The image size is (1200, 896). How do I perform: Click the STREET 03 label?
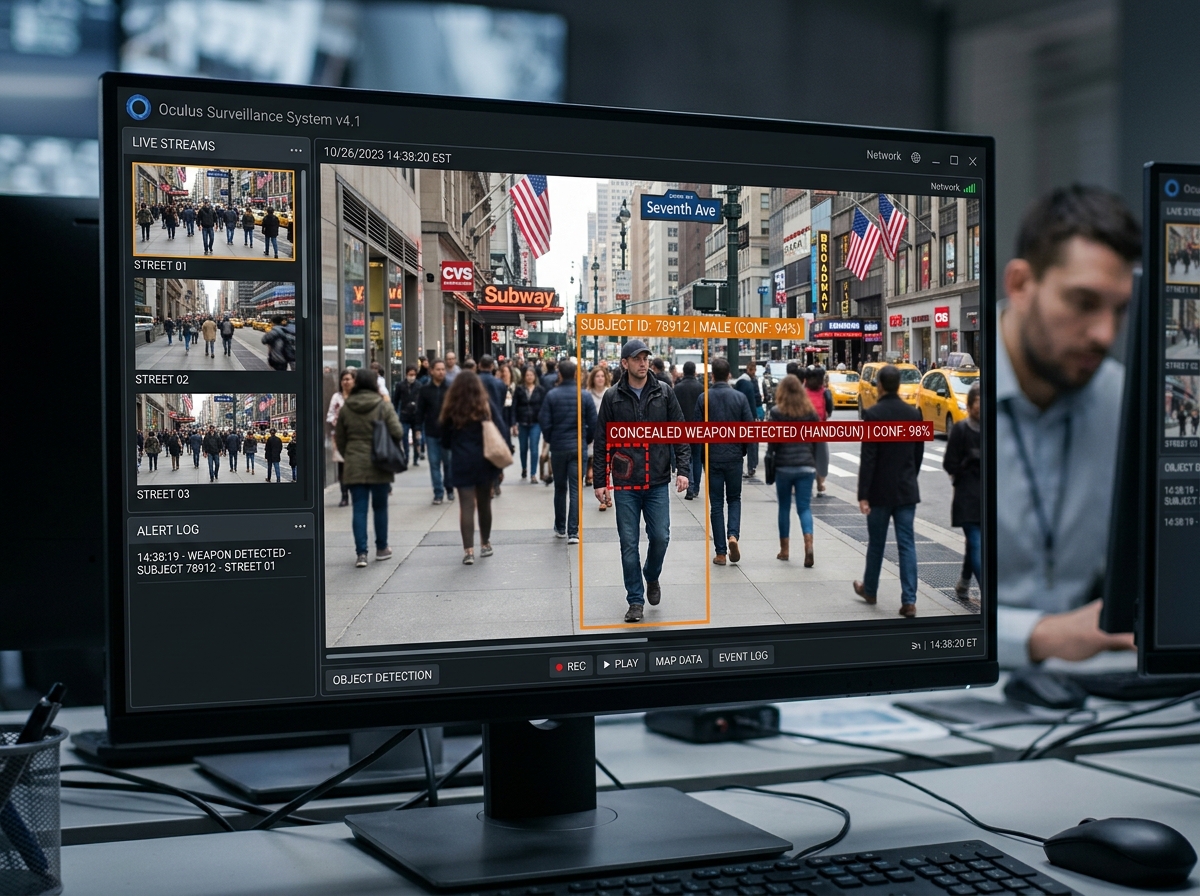click(163, 494)
